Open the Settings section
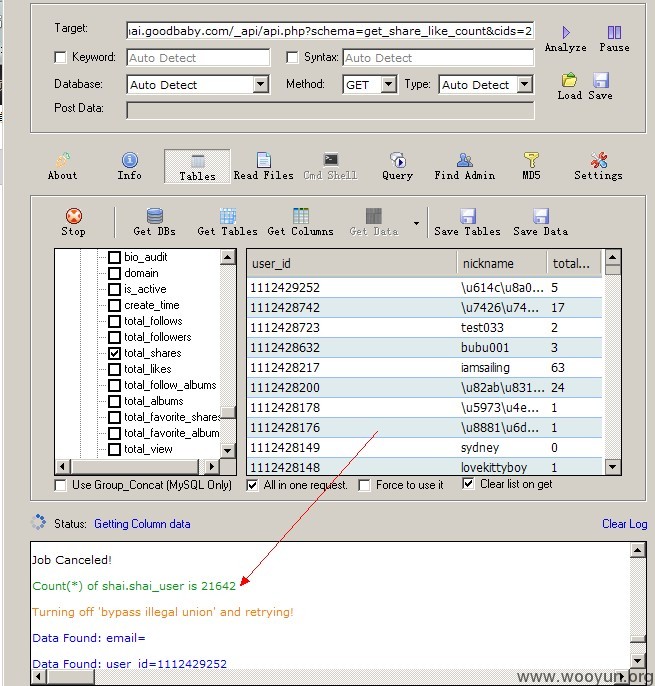Screen dimensions: 655x686 point(598,166)
